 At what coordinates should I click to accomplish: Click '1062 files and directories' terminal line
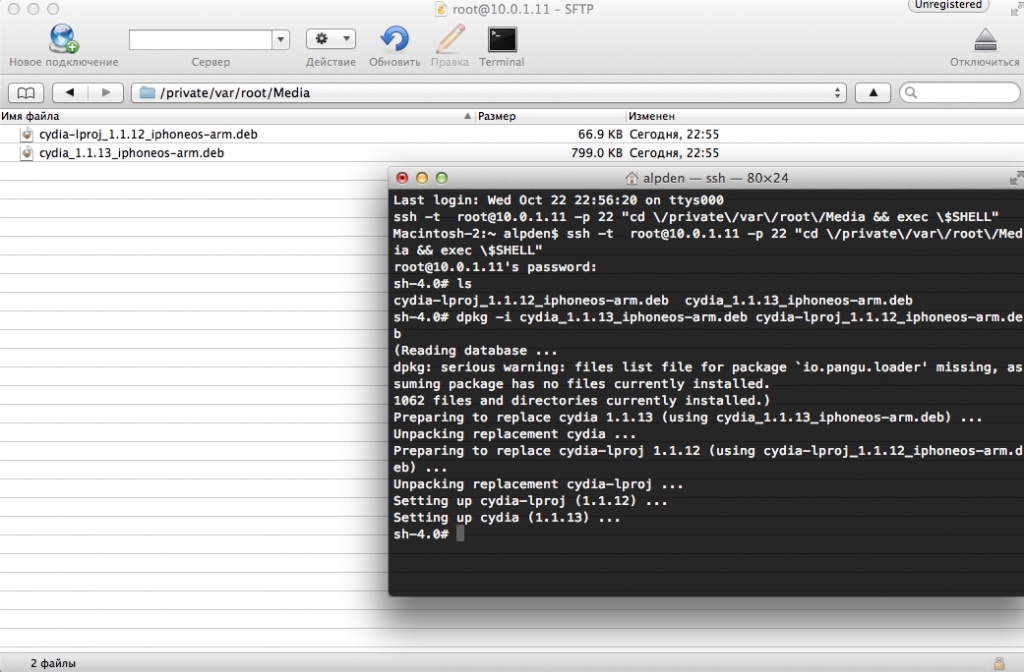(x=582, y=401)
